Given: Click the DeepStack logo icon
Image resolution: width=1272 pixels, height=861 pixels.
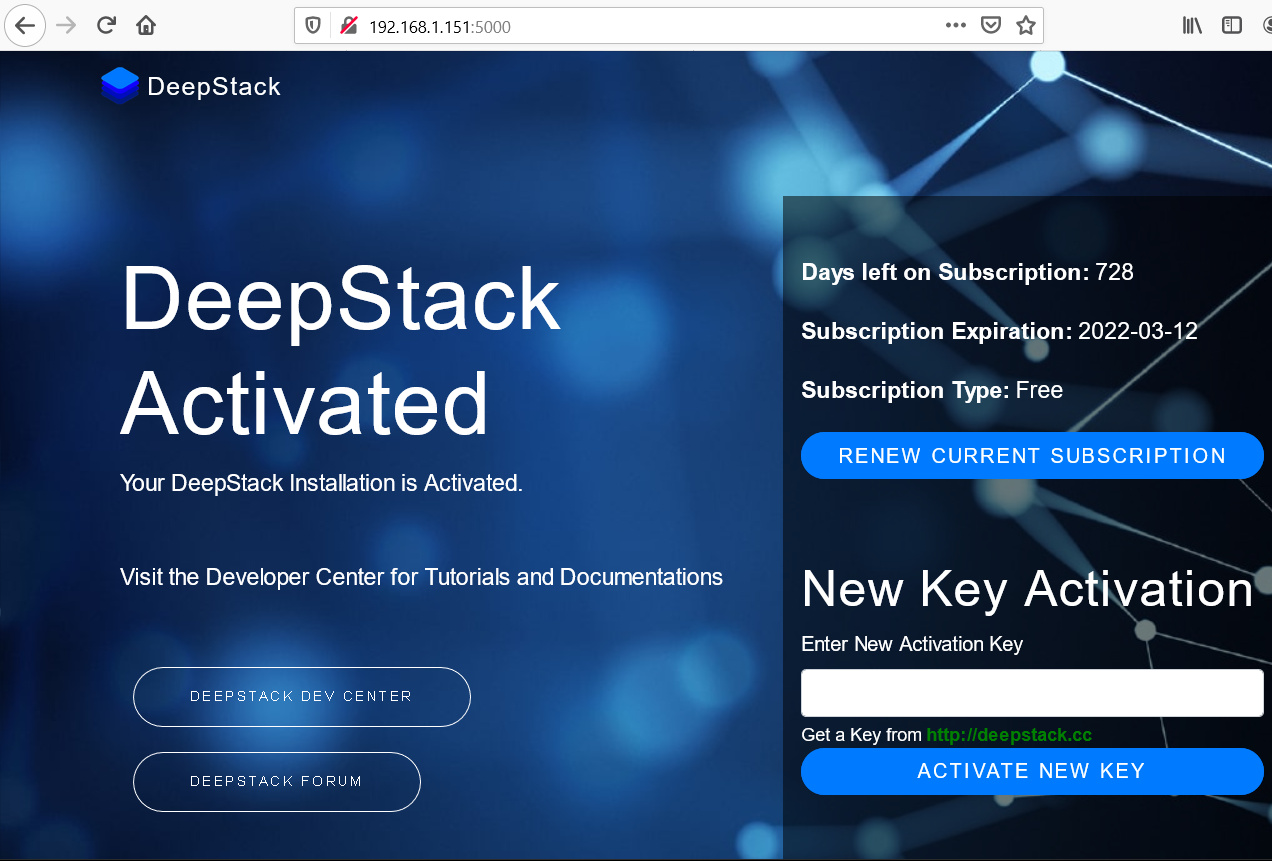Looking at the screenshot, I should pos(119,85).
